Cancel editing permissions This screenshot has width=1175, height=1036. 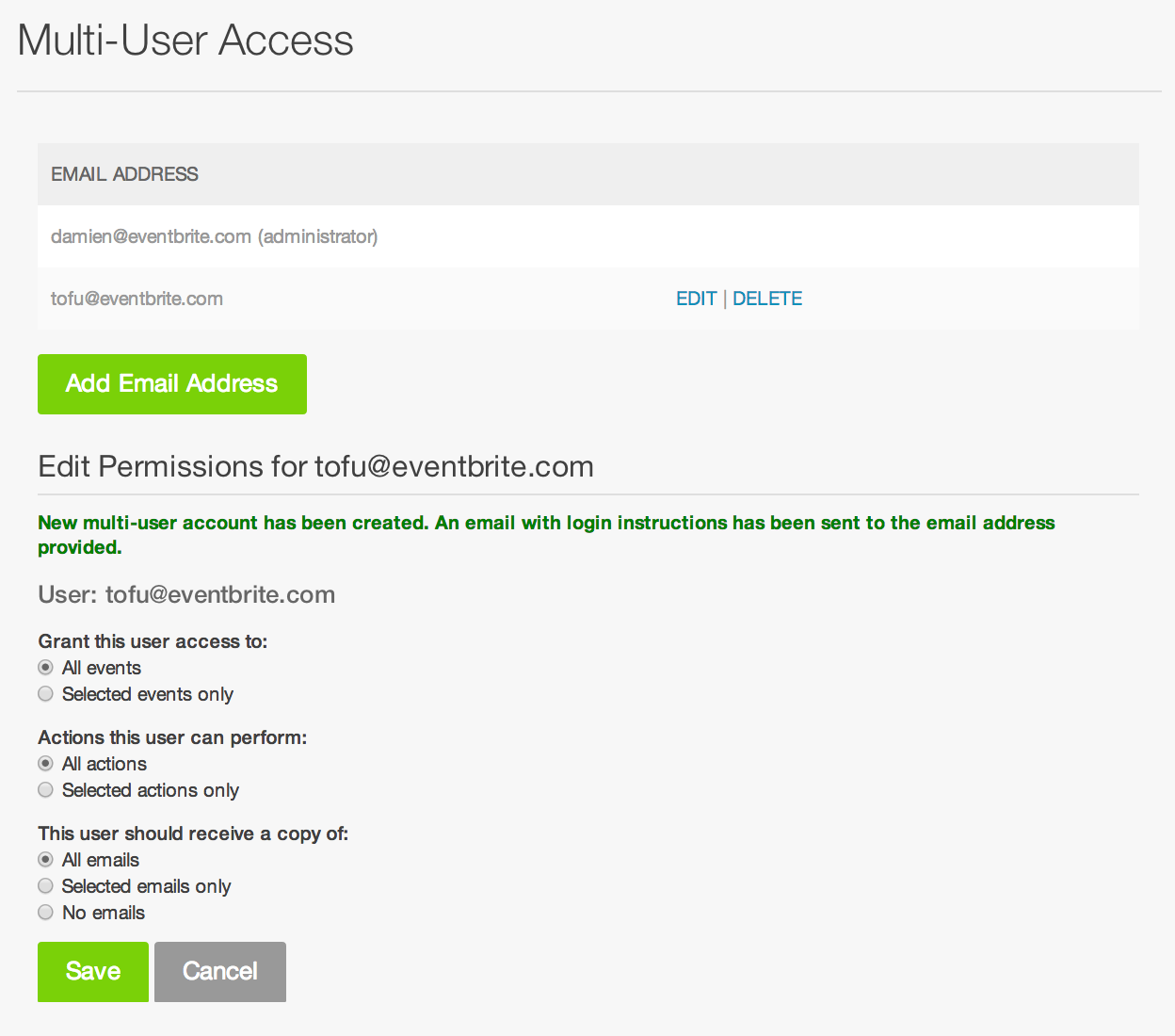click(x=220, y=972)
